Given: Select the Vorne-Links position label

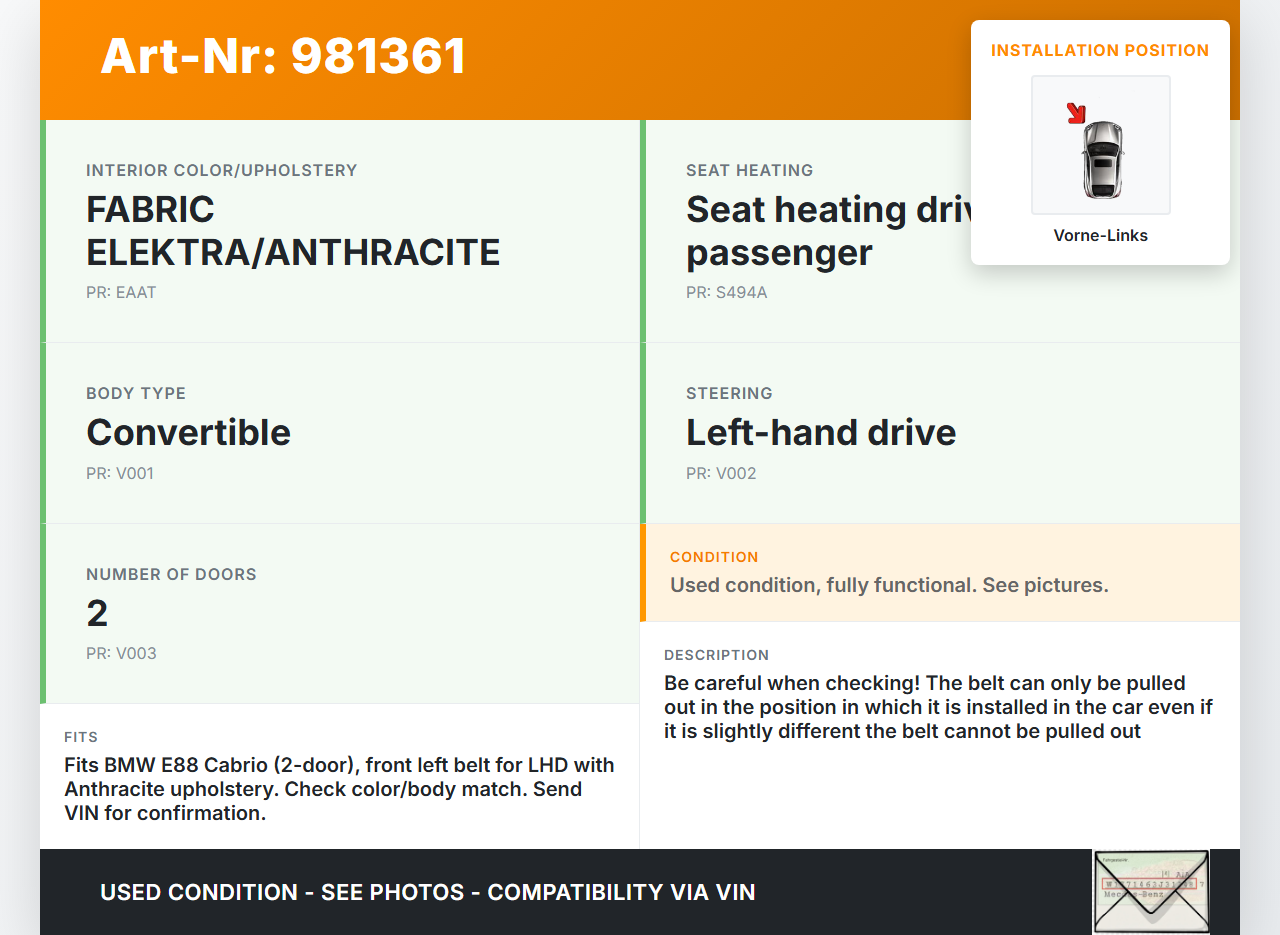Looking at the screenshot, I should pyautogui.click(x=1100, y=236).
